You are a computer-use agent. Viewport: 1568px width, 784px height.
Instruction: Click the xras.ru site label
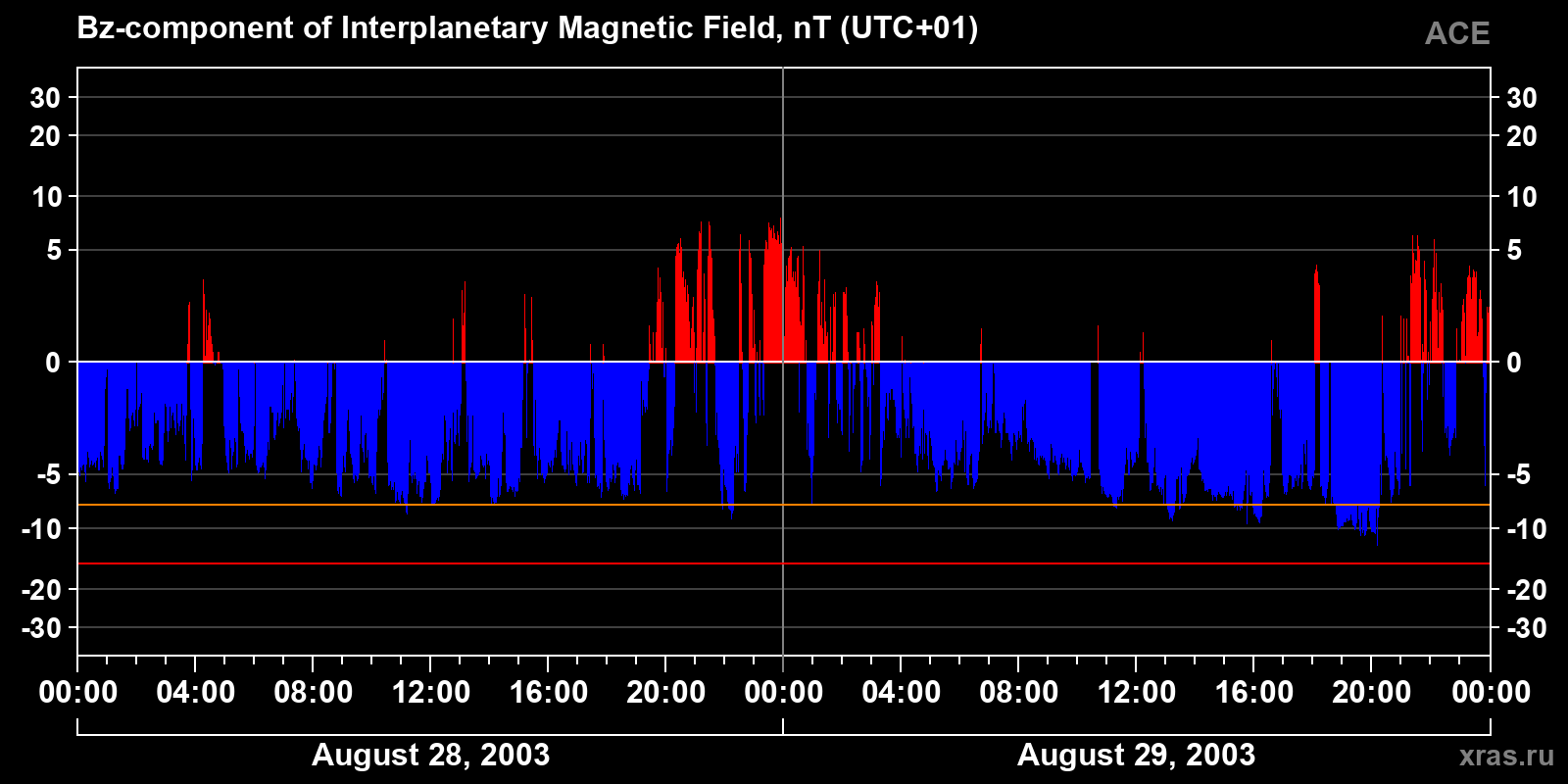(x=1507, y=756)
